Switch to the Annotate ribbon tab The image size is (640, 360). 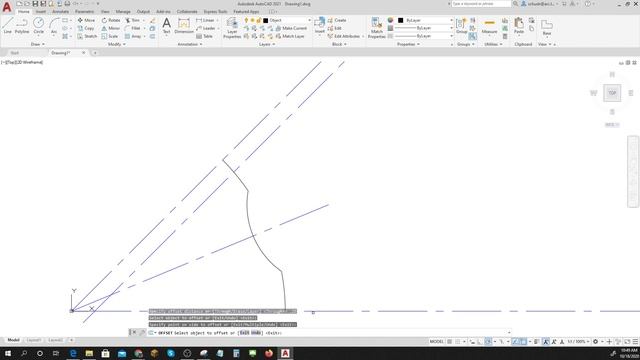(60, 12)
